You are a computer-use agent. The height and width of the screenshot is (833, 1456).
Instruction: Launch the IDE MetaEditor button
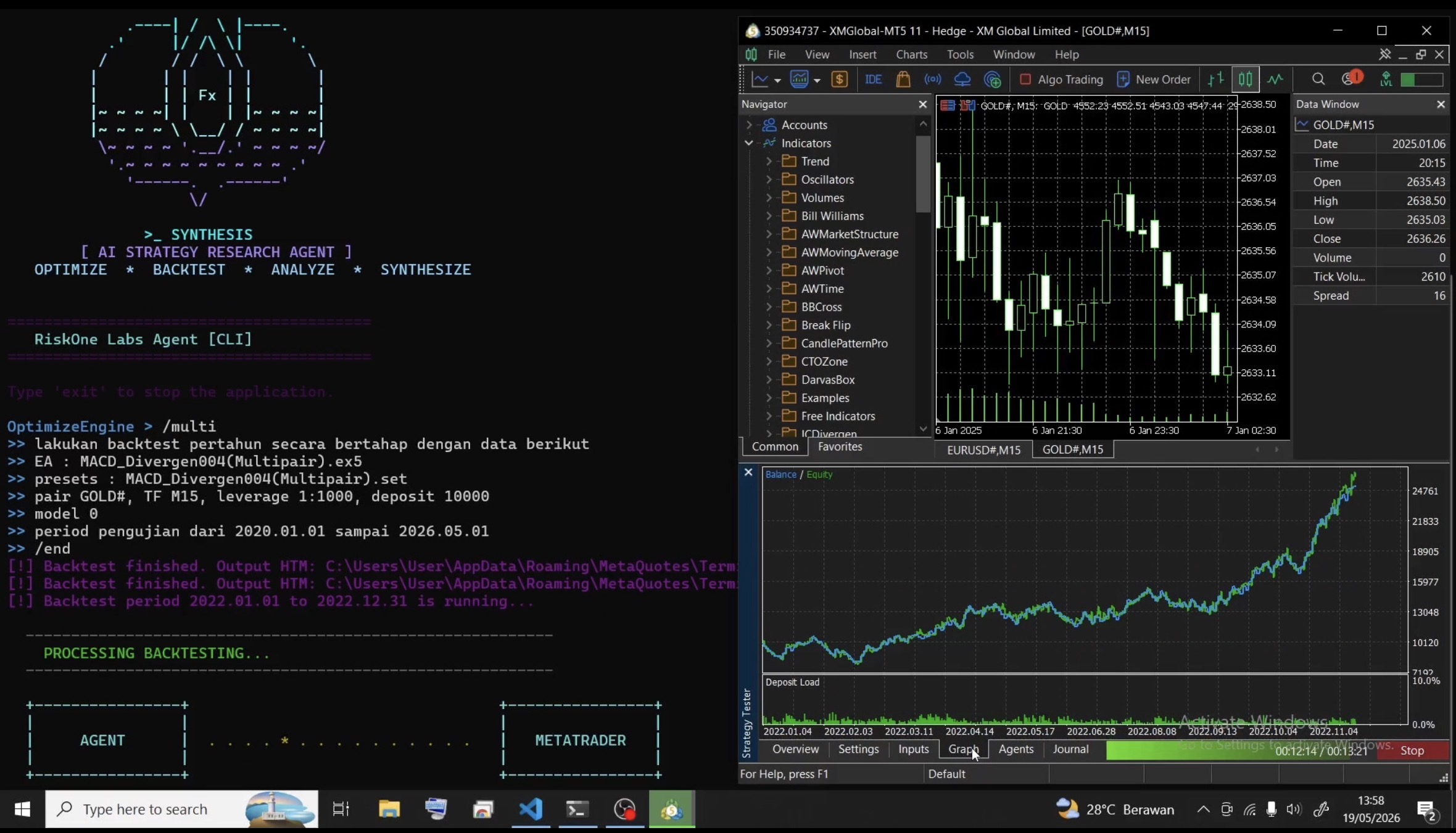[873, 80]
